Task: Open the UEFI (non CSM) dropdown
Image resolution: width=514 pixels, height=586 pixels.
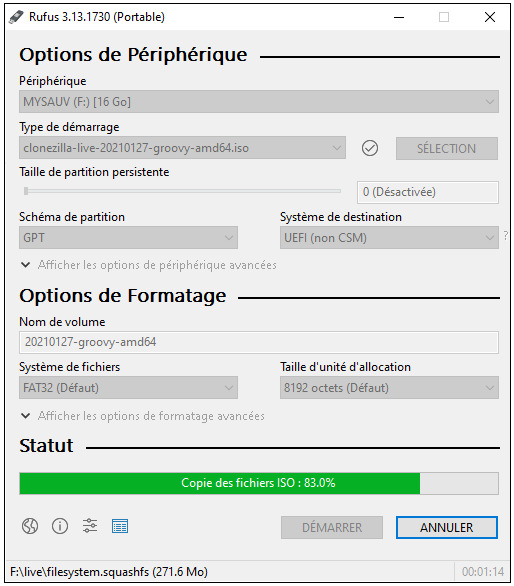Action: (x=389, y=238)
